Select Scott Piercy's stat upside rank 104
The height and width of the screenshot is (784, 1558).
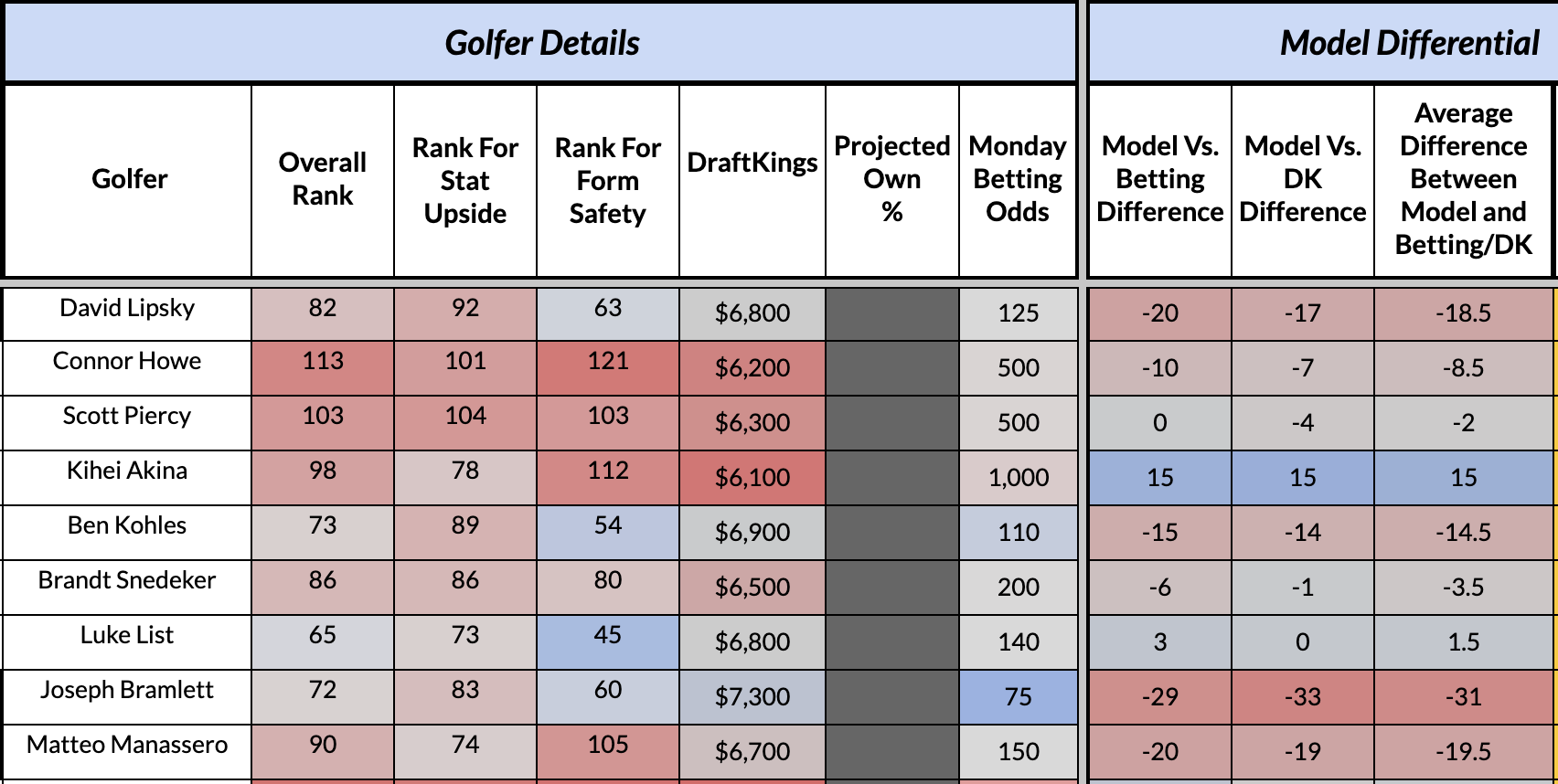click(465, 417)
